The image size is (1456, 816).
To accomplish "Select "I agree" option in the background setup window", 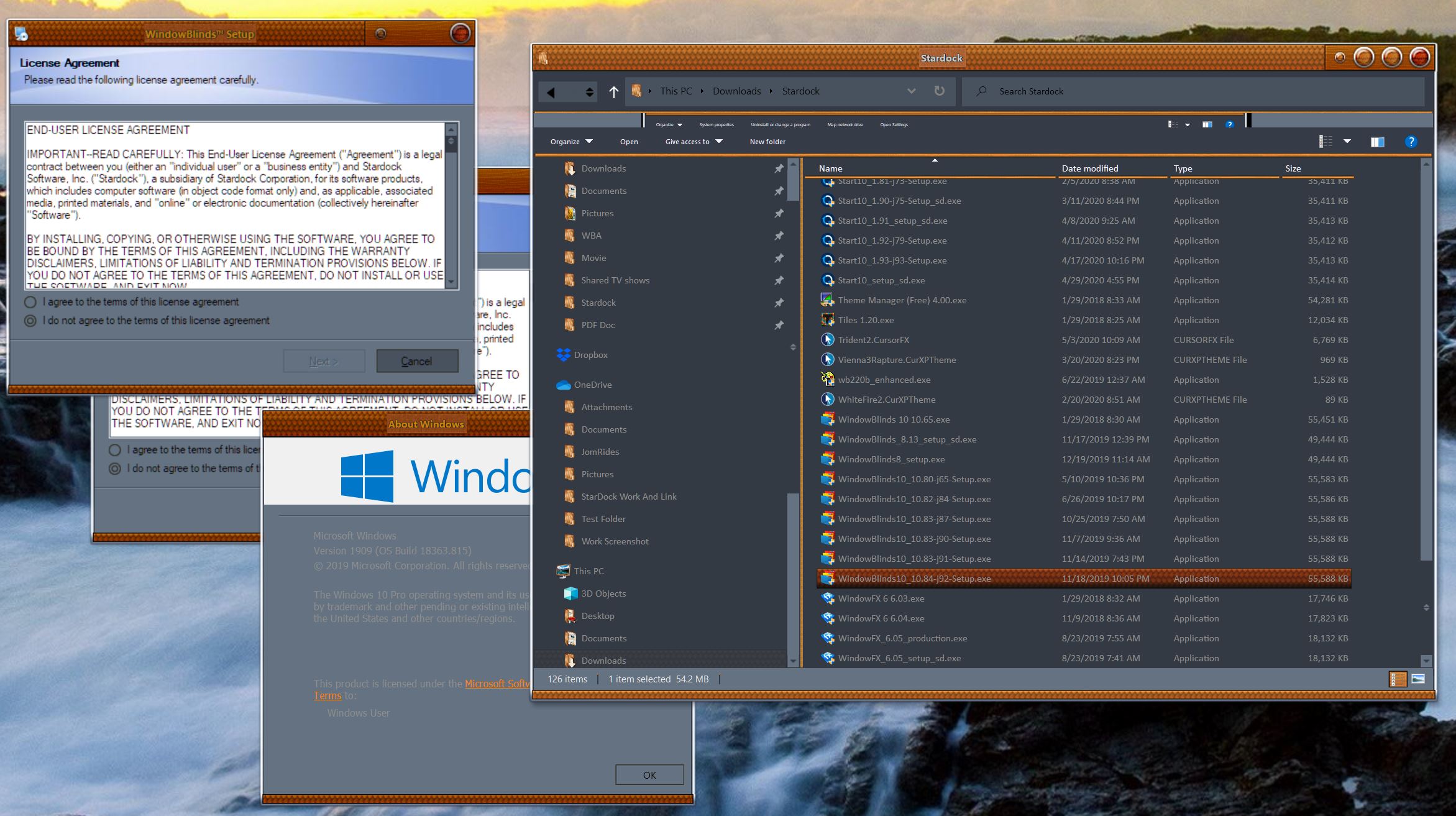I will [115, 449].
